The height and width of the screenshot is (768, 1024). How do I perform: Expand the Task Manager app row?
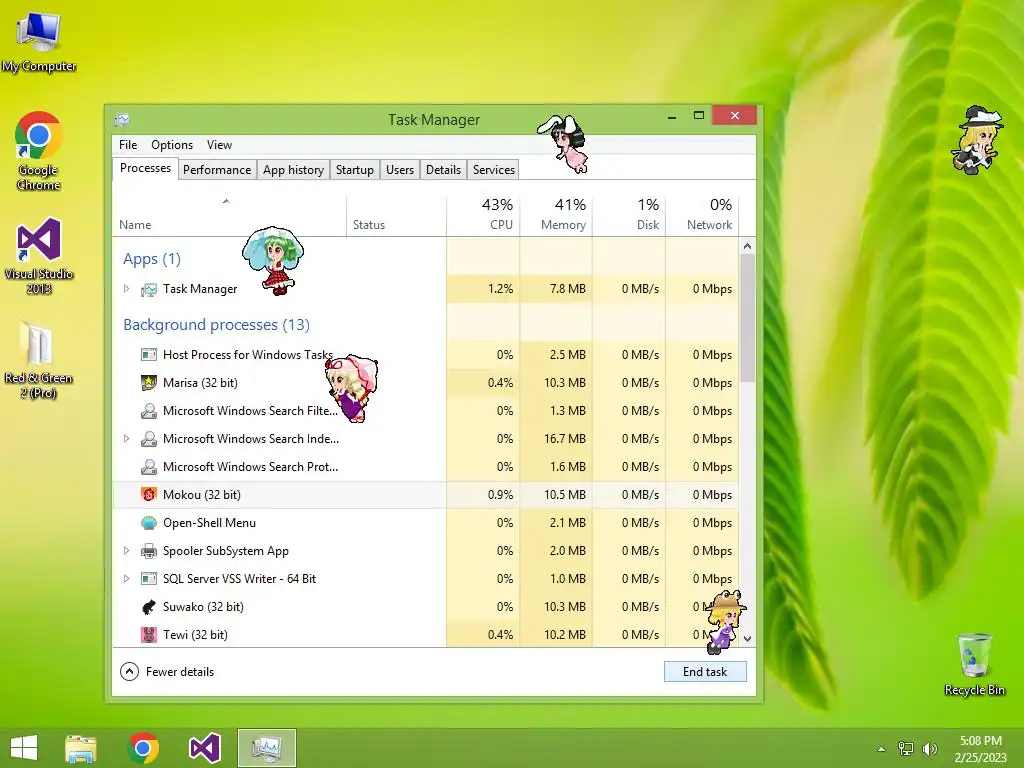pos(127,289)
